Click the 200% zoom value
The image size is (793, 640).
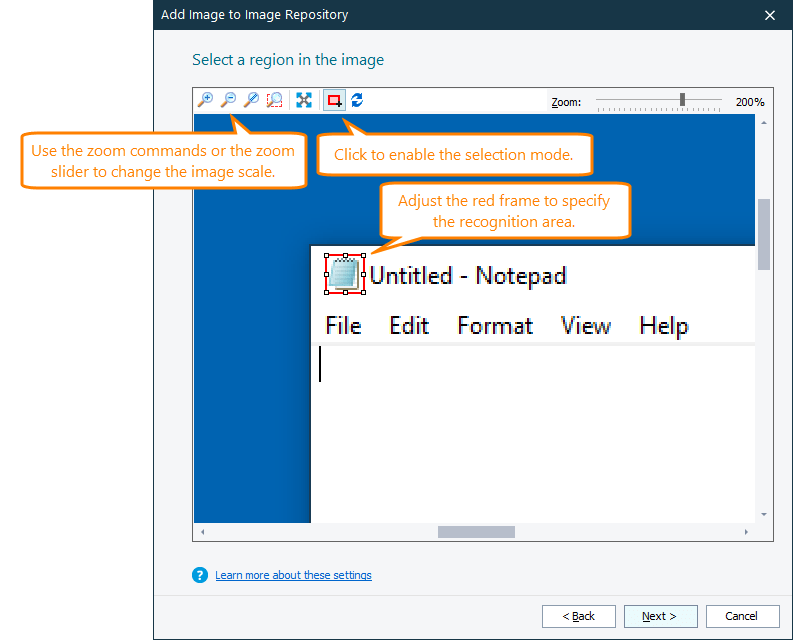tap(750, 102)
